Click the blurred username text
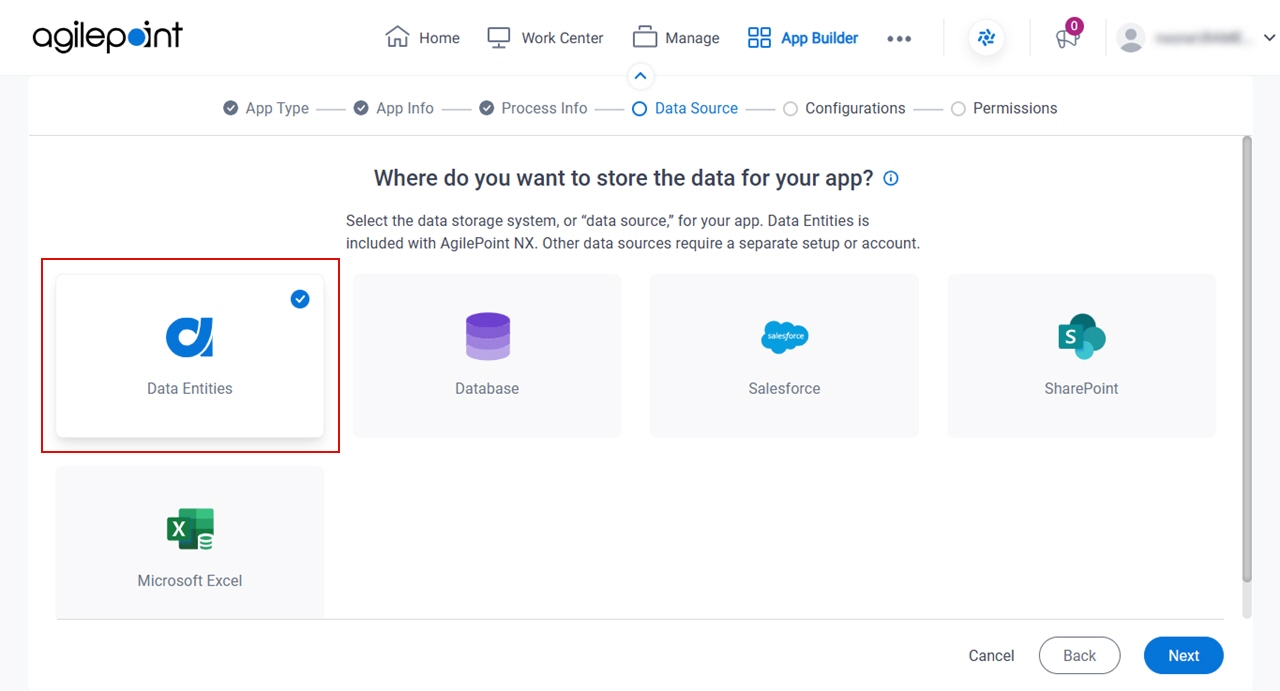The height and width of the screenshot is (691, 1280). coord(1202,38)
